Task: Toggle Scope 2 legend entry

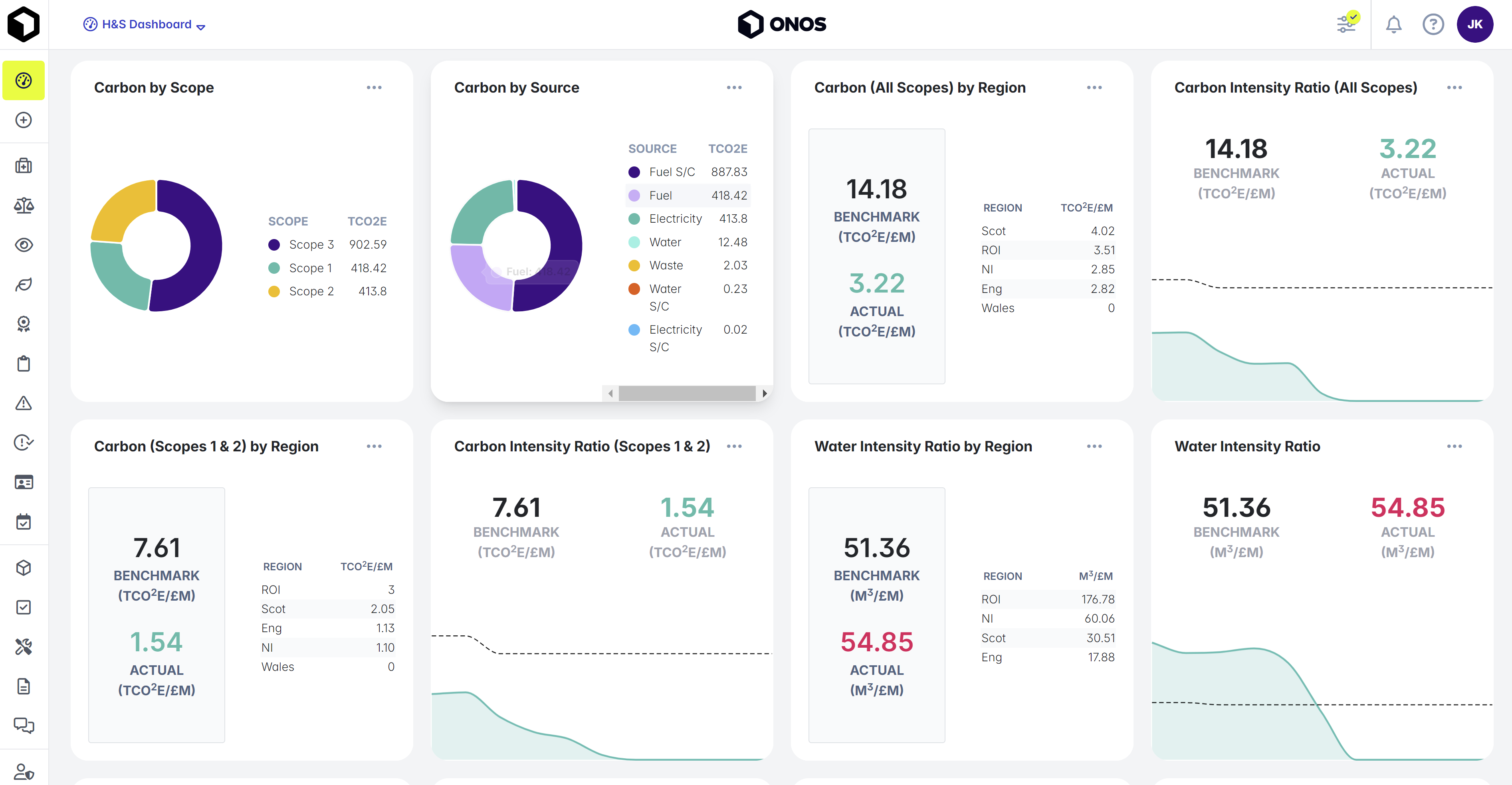Action: click(327, 292)
